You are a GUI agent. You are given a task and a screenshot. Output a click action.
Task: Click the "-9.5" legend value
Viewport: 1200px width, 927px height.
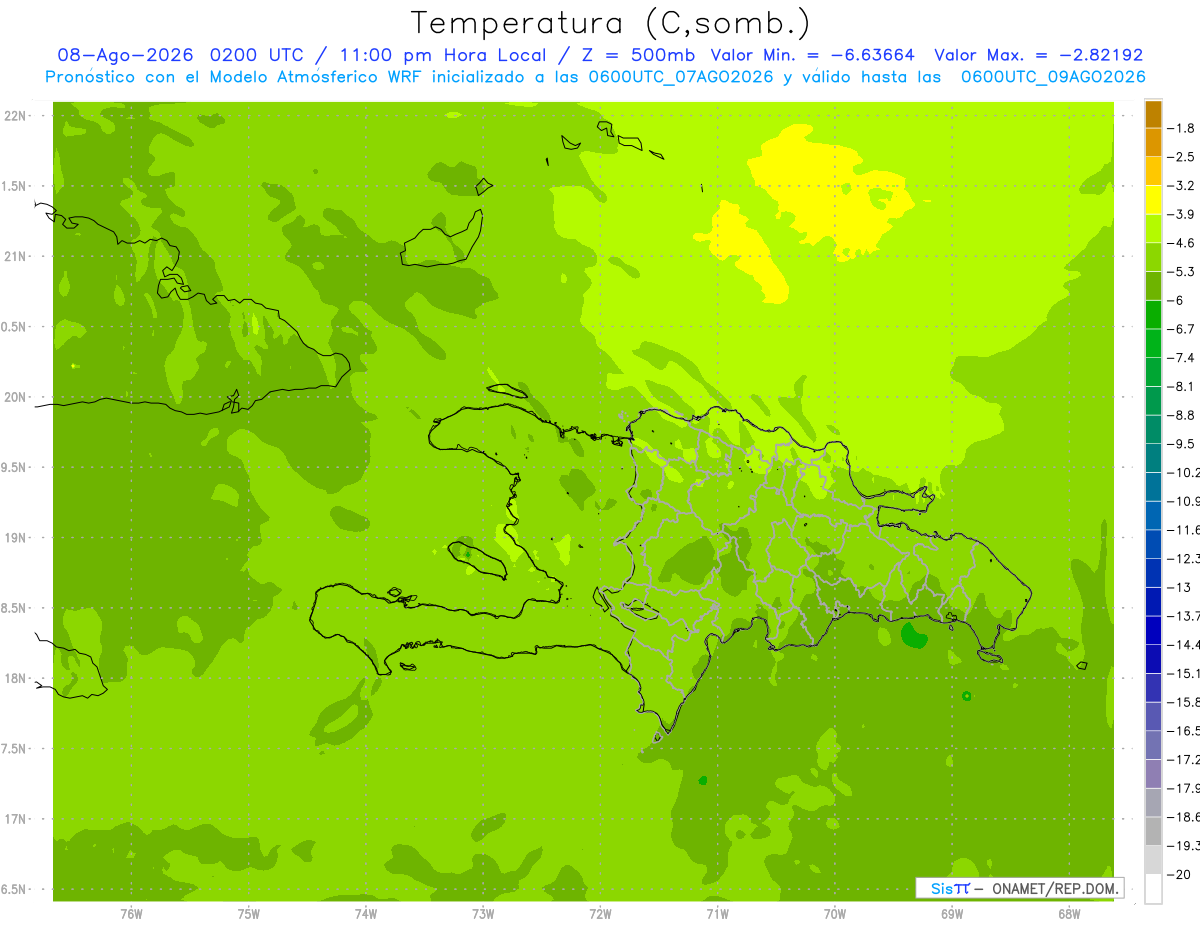[1183, 444]
